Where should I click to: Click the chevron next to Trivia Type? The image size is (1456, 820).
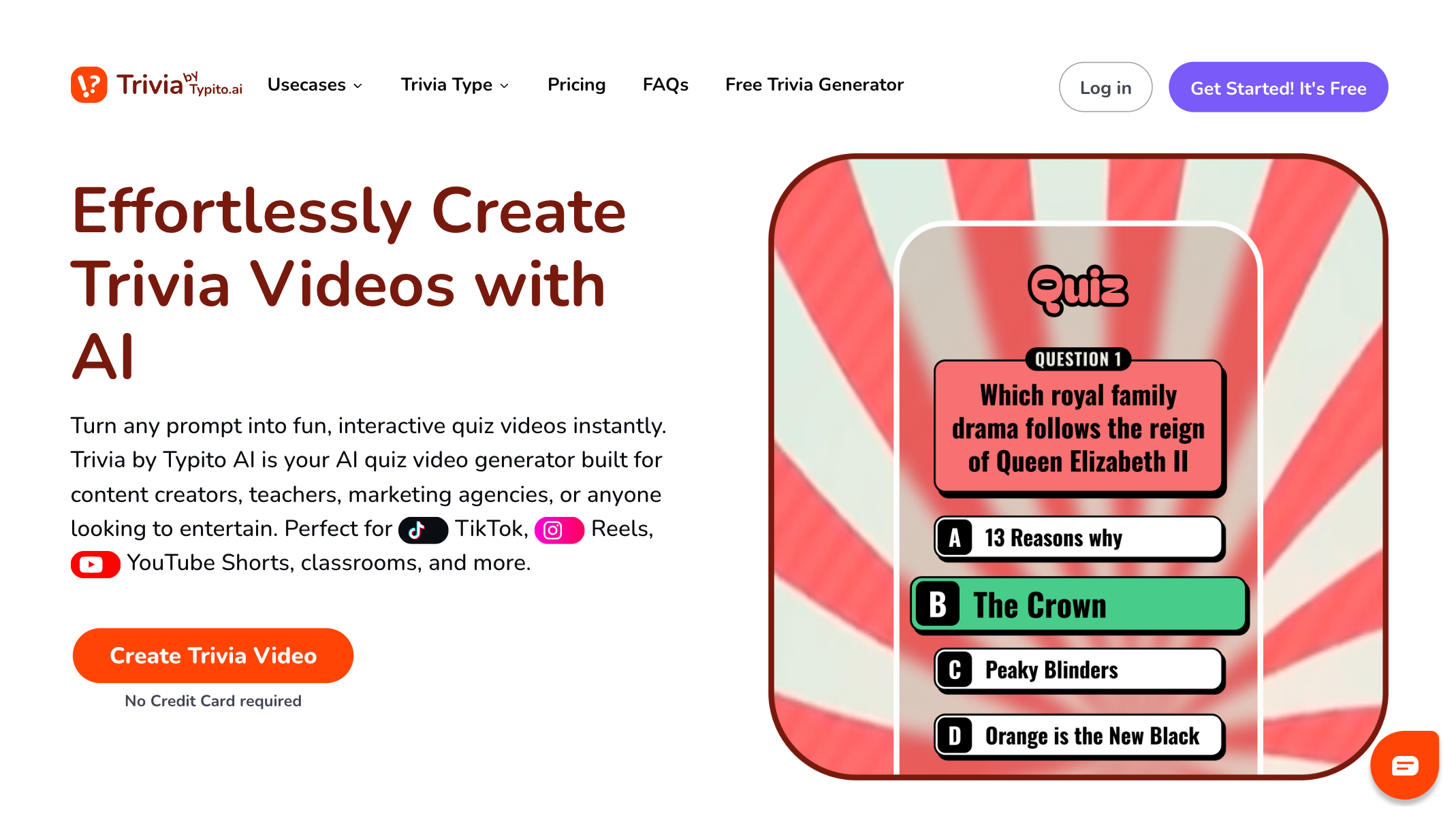tap(505, 86)
